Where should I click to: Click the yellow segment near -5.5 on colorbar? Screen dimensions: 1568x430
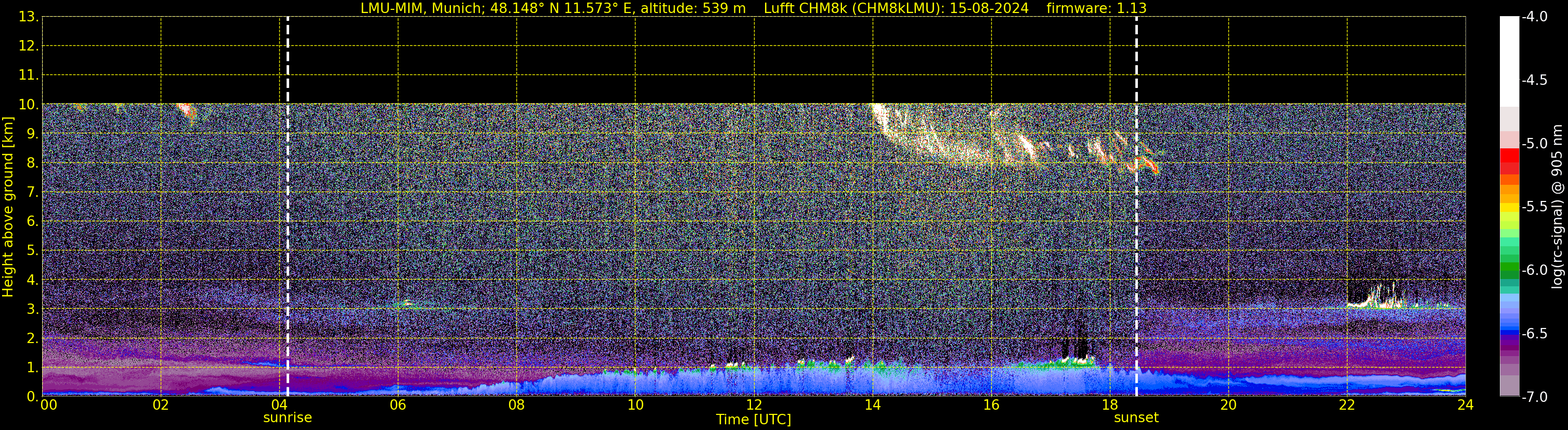[x=1510, y=207]
